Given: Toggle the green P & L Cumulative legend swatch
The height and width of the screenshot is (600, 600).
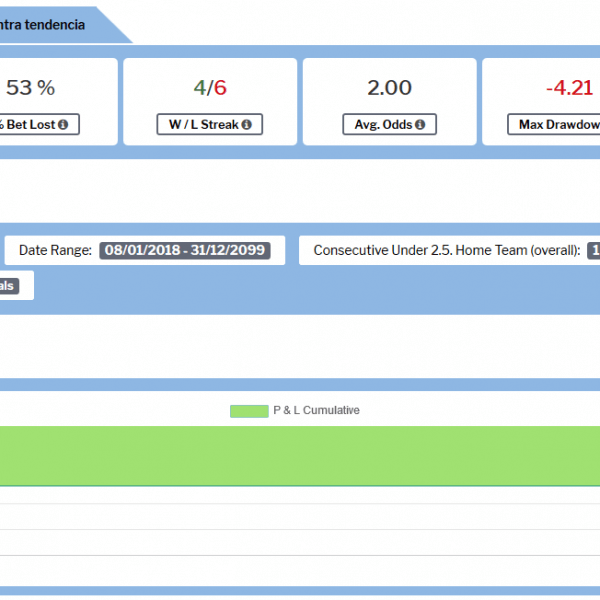Looking at the screenshot, I should [x=249, y=411].
